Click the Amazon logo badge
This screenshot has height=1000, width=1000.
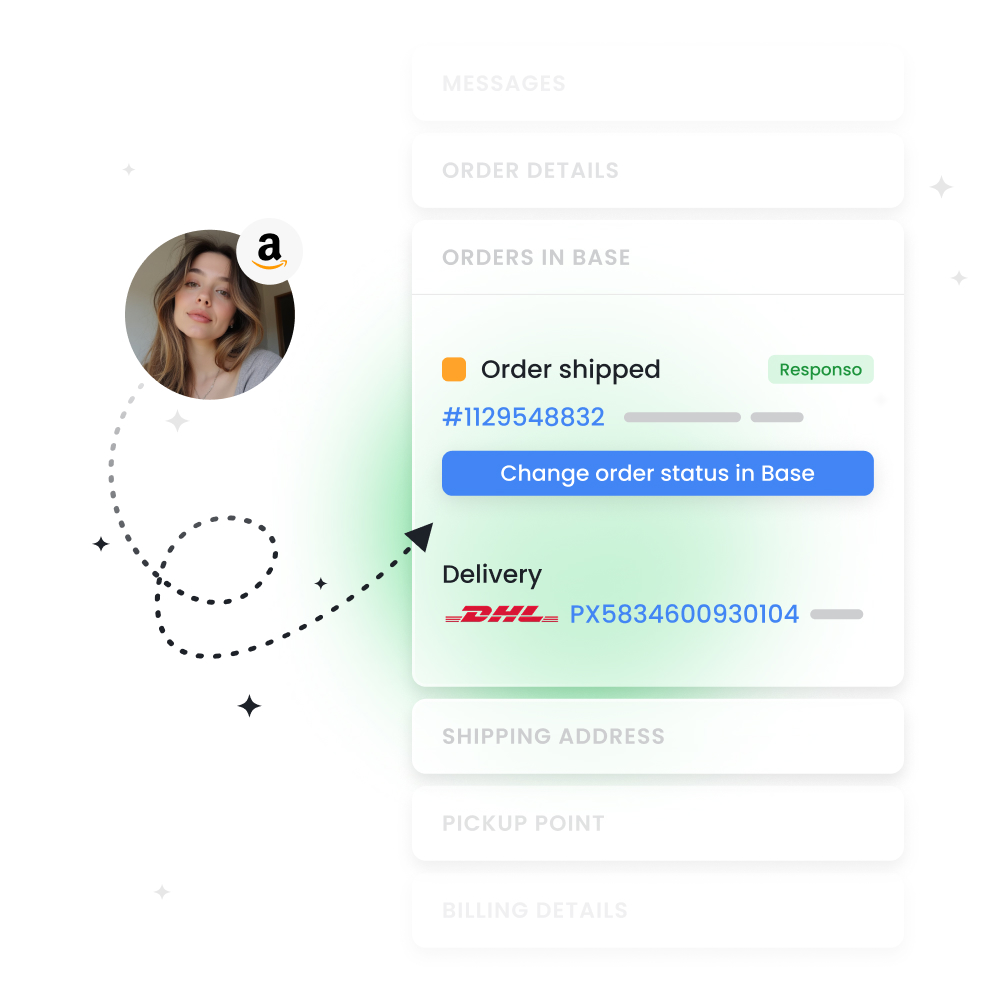(269, 251)
